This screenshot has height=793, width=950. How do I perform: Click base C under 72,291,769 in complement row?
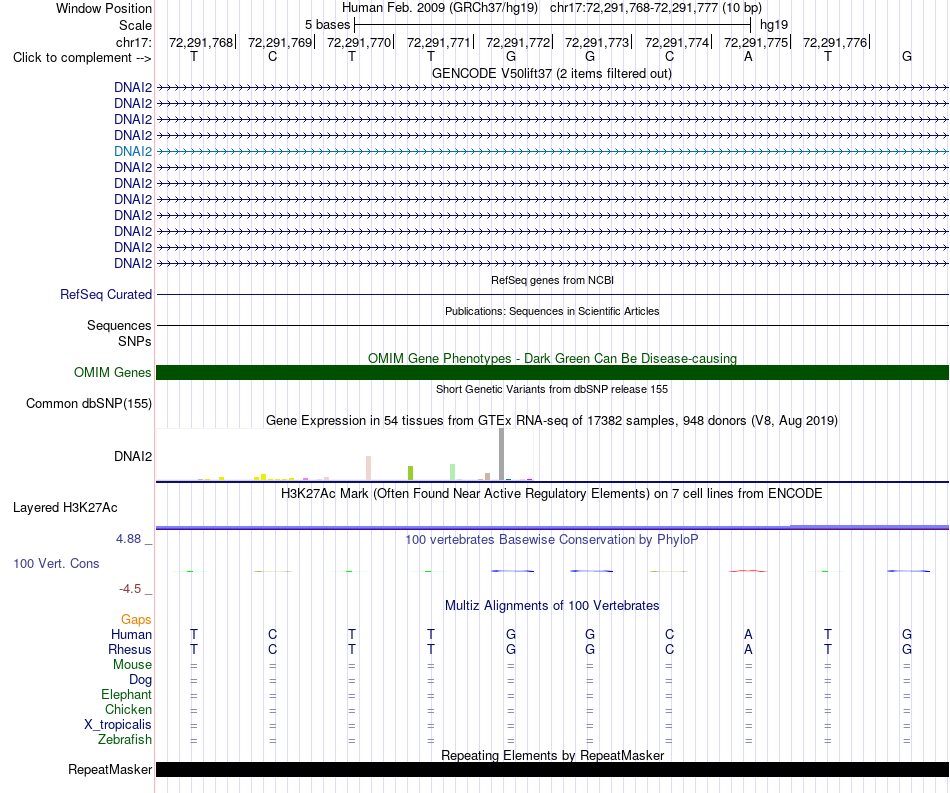(x=273, y=57)
